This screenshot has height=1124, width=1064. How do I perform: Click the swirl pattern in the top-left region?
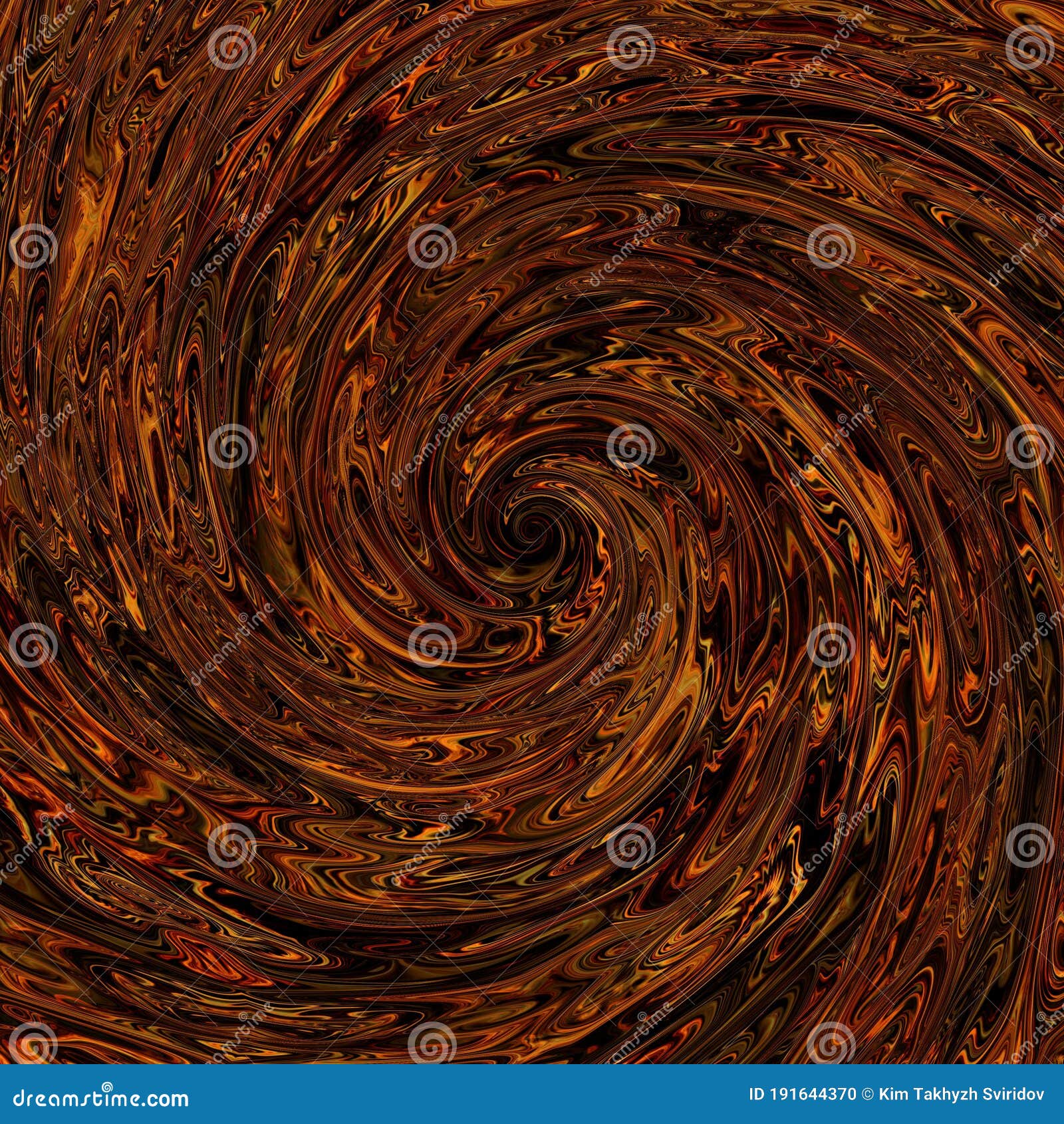click(x=199, y=200)
